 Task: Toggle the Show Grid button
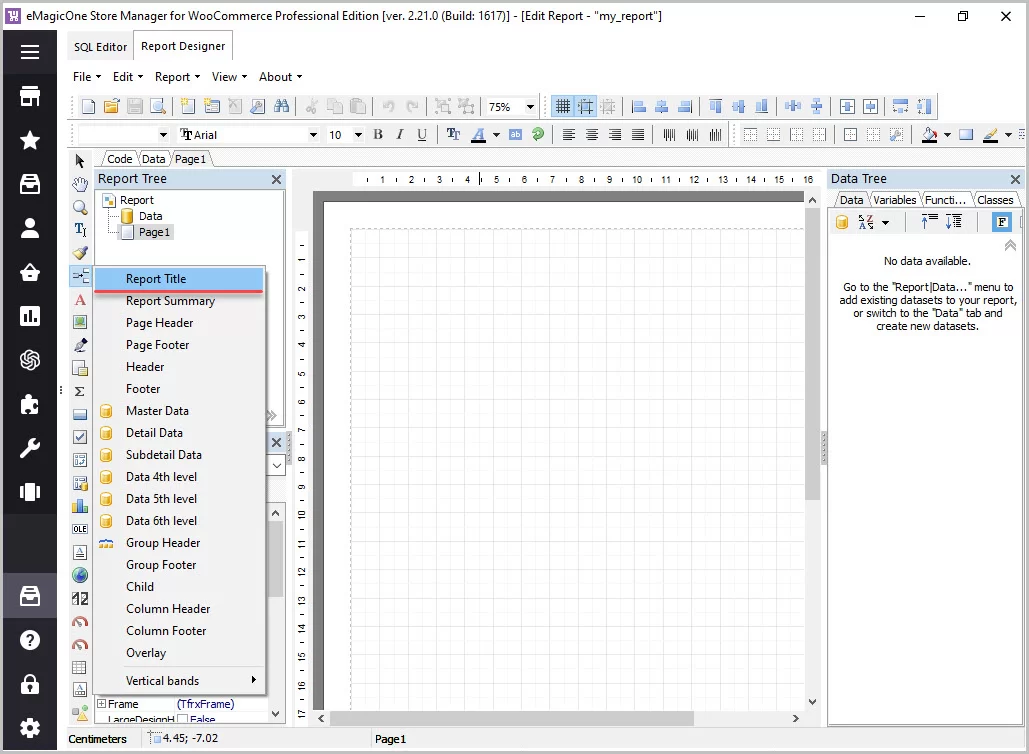pyautogui.click(x=563, y=106)
